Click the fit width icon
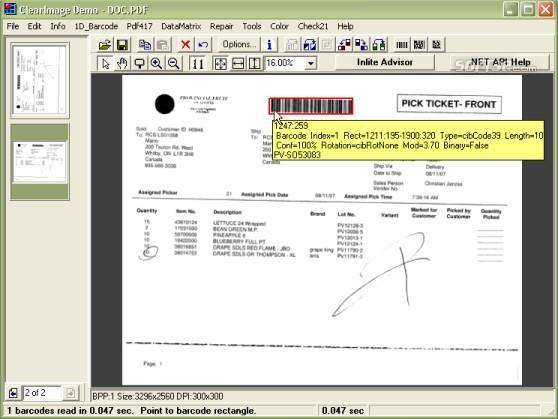 [x=238, y=64]
